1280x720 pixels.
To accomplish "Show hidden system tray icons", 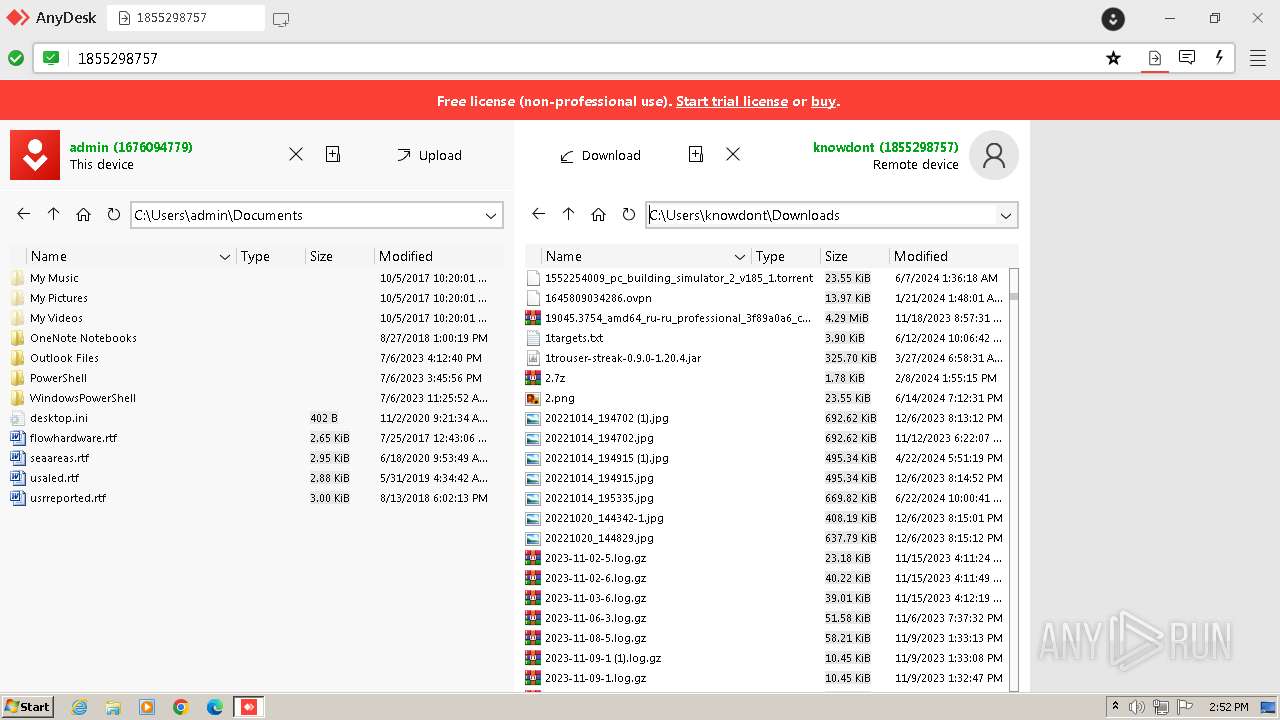I will (1115, 707).
